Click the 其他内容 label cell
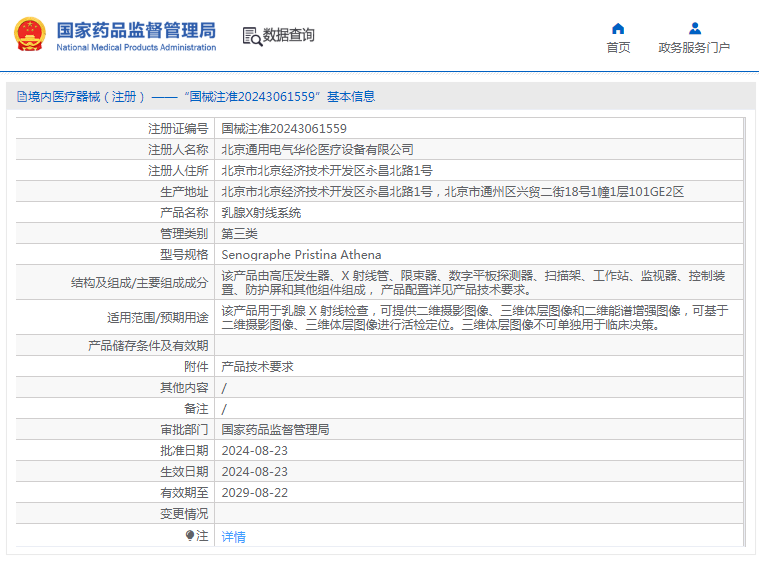Image resolution: width=759 pixels, height=564 pixels. (x=184, y=388)
